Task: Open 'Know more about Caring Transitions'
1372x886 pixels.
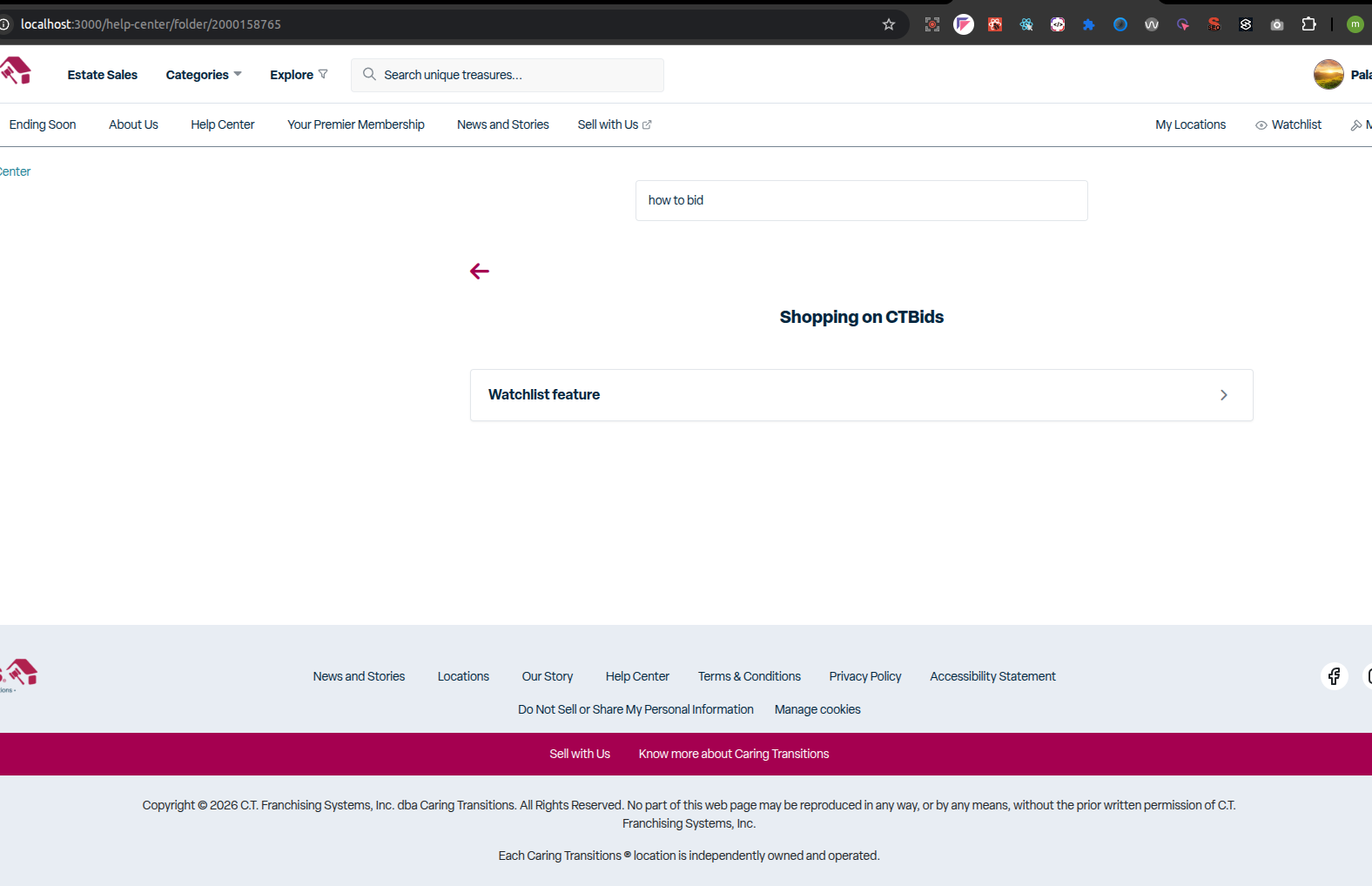Action: 734,754
